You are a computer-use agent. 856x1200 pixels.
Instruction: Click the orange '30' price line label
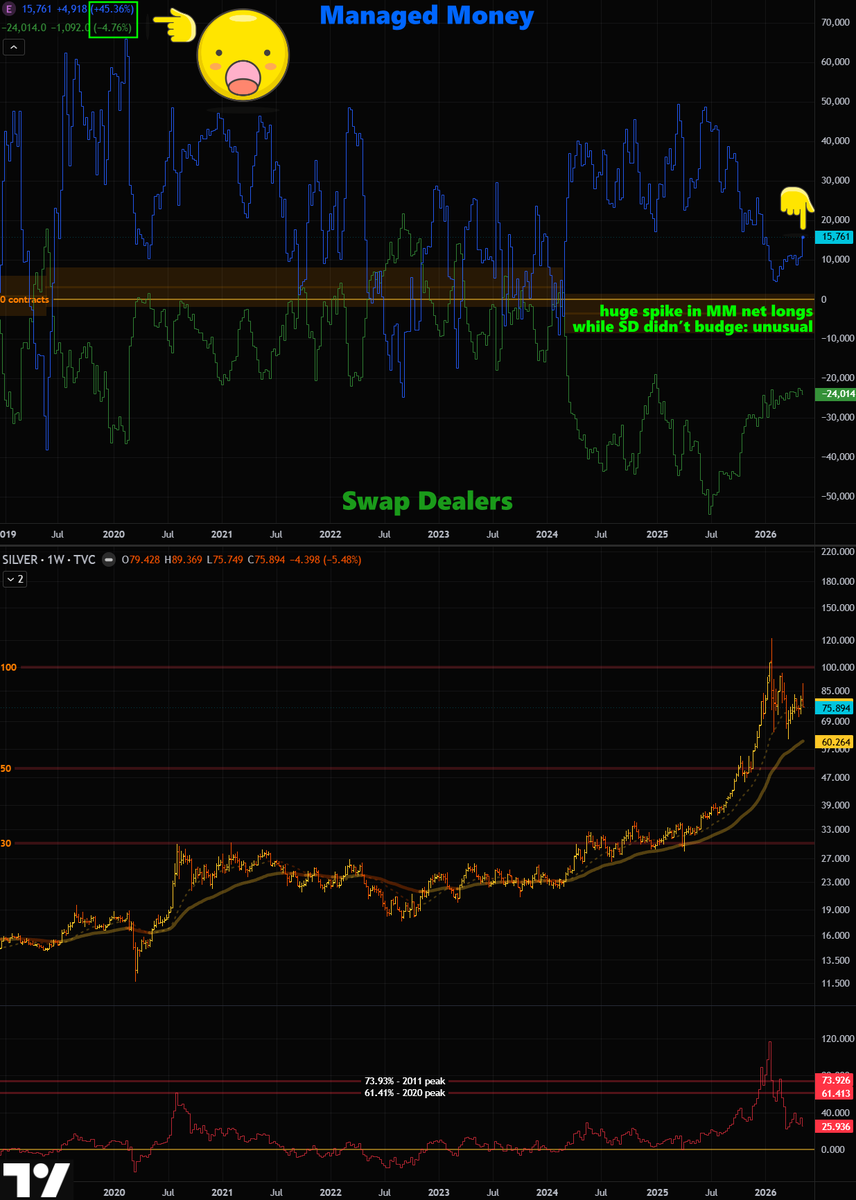[6, 843]
